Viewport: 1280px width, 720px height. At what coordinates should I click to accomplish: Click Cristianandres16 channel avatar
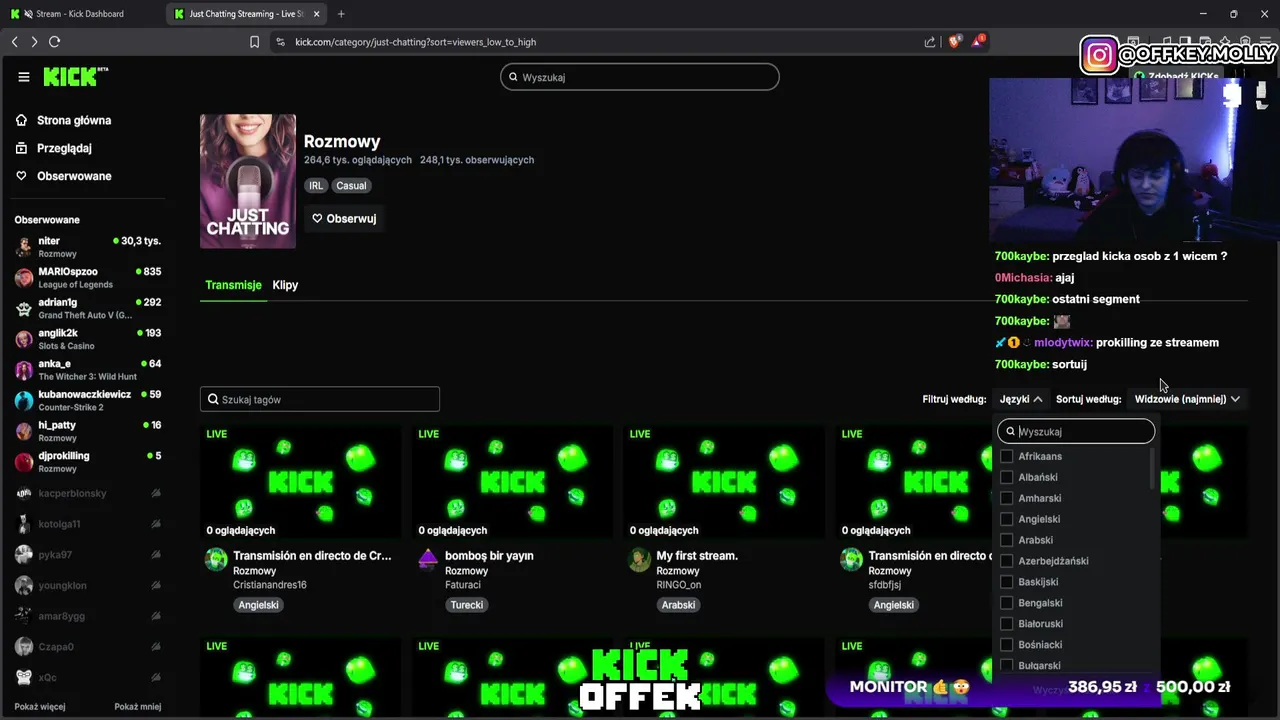[x=216, y=559]
